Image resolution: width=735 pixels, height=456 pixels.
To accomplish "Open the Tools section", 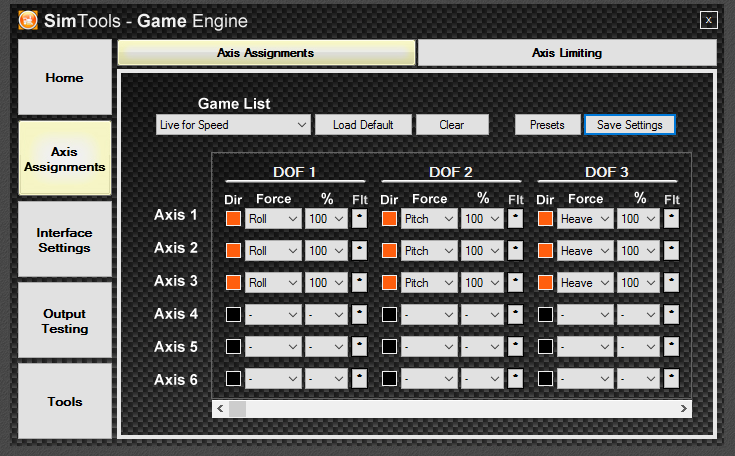I will [x=65, y=402].
